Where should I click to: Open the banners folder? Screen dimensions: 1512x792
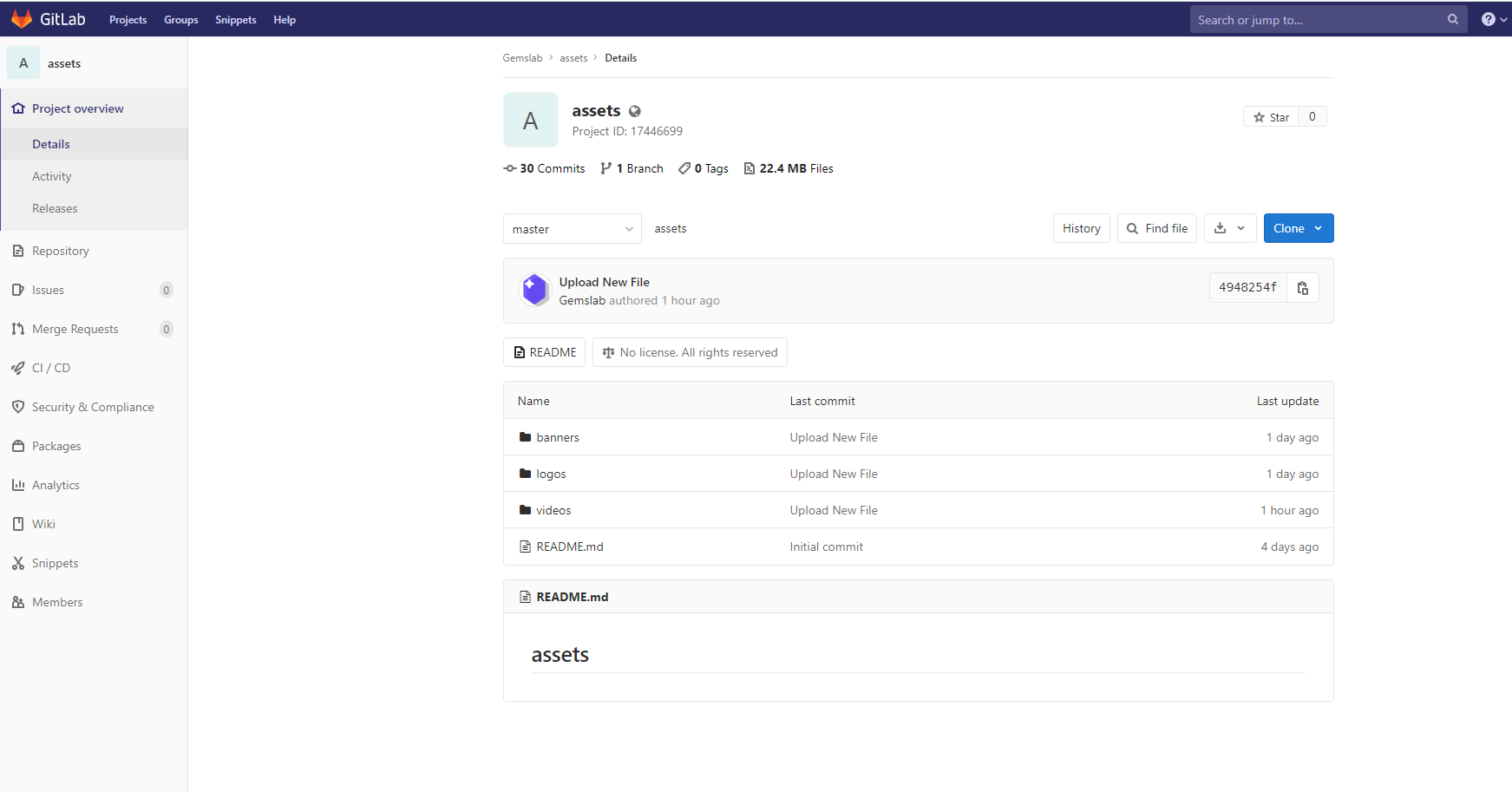(x=557, y=437)
